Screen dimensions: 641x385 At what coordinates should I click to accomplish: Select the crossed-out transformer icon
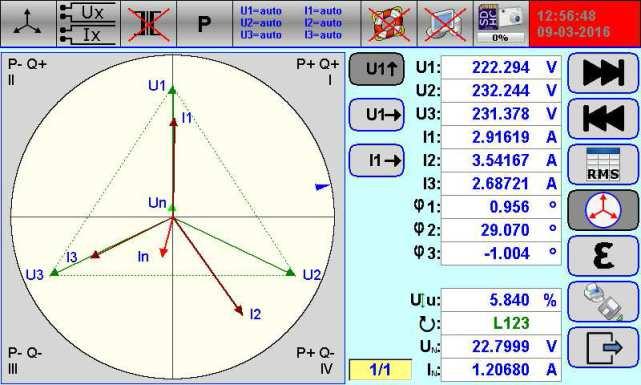[x=149, y=23]
